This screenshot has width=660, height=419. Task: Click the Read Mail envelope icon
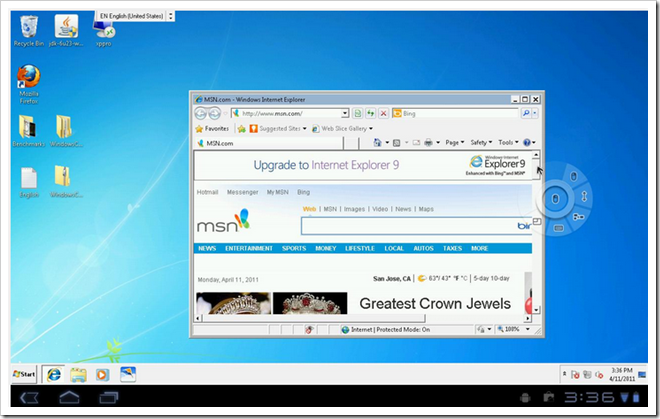tap(416, 143)
